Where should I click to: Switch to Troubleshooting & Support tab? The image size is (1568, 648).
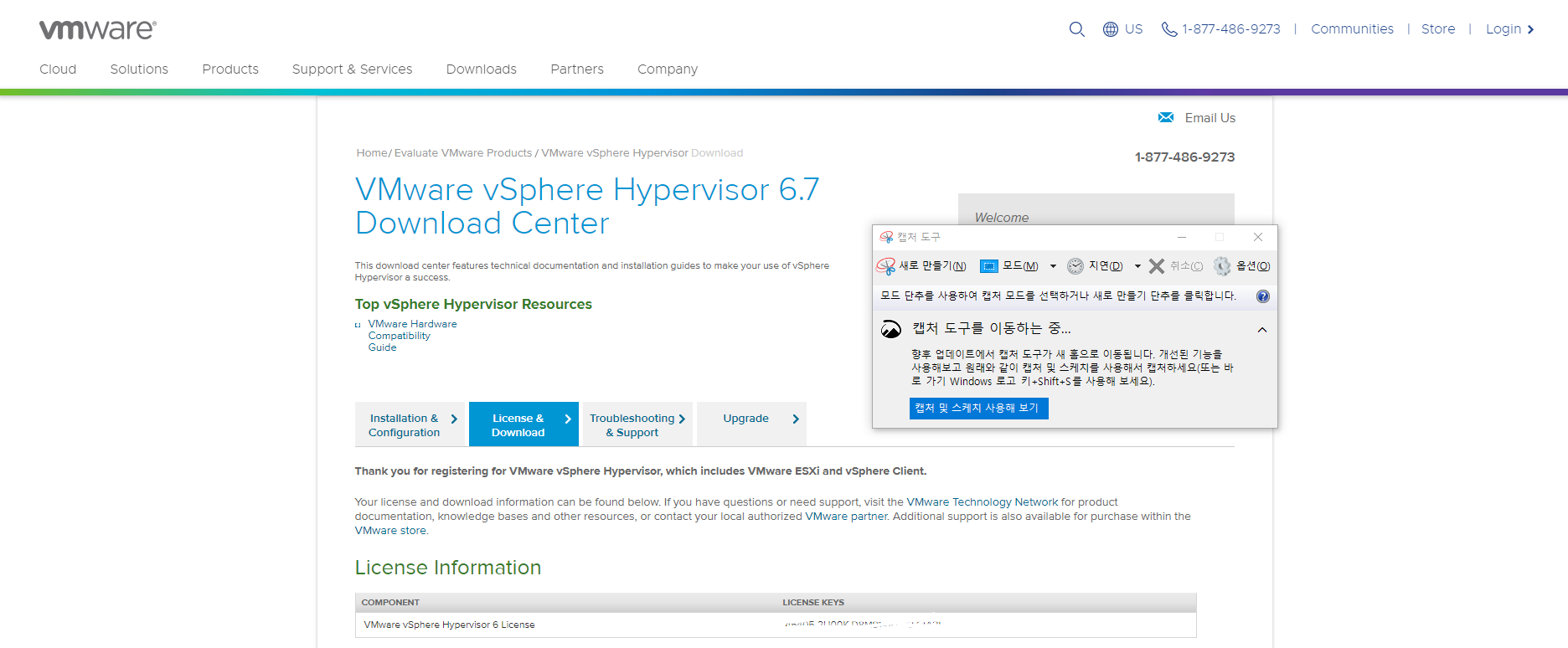tap(637, 424)
